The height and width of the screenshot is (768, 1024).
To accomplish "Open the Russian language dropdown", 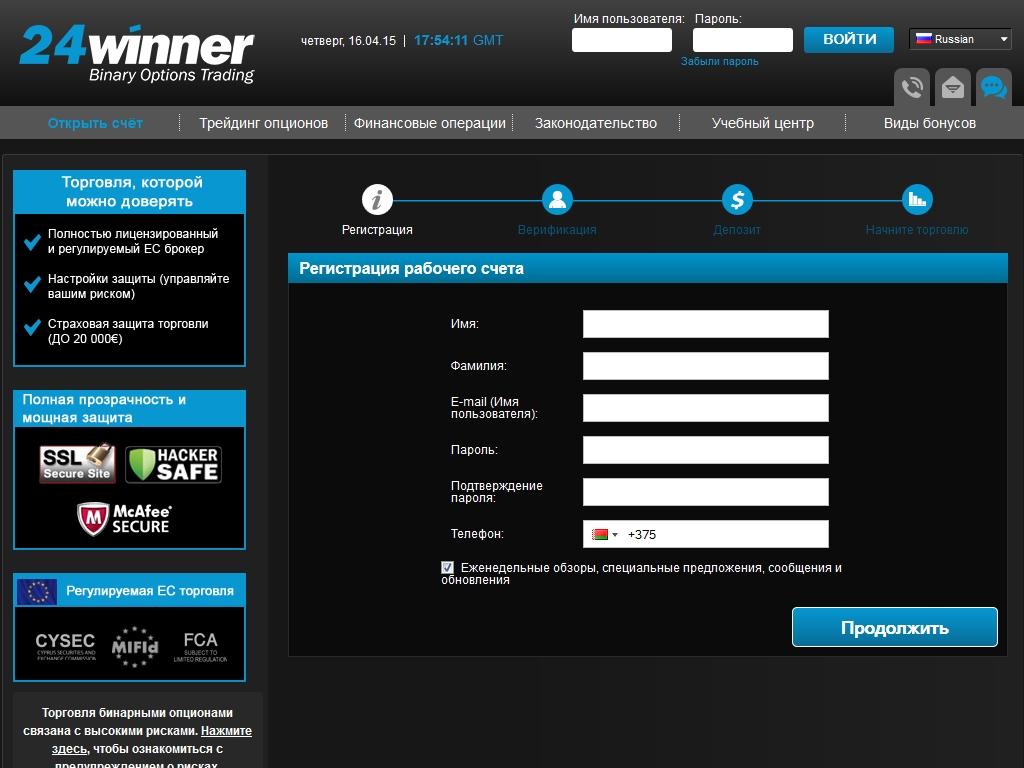I will 960,39.
